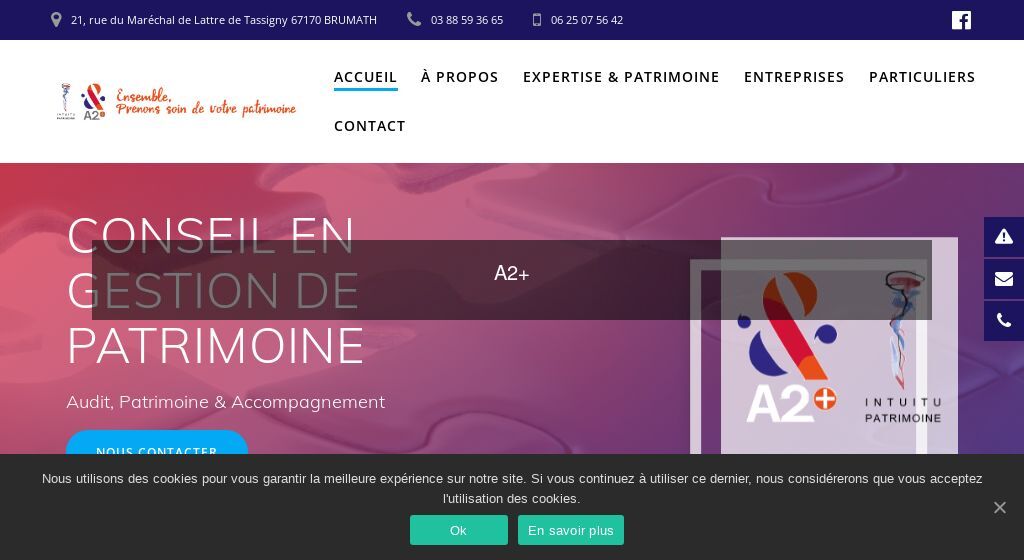Expand the Expertise & Patrimoine menu
1024x560 pixels.
[x=621, y=77]
